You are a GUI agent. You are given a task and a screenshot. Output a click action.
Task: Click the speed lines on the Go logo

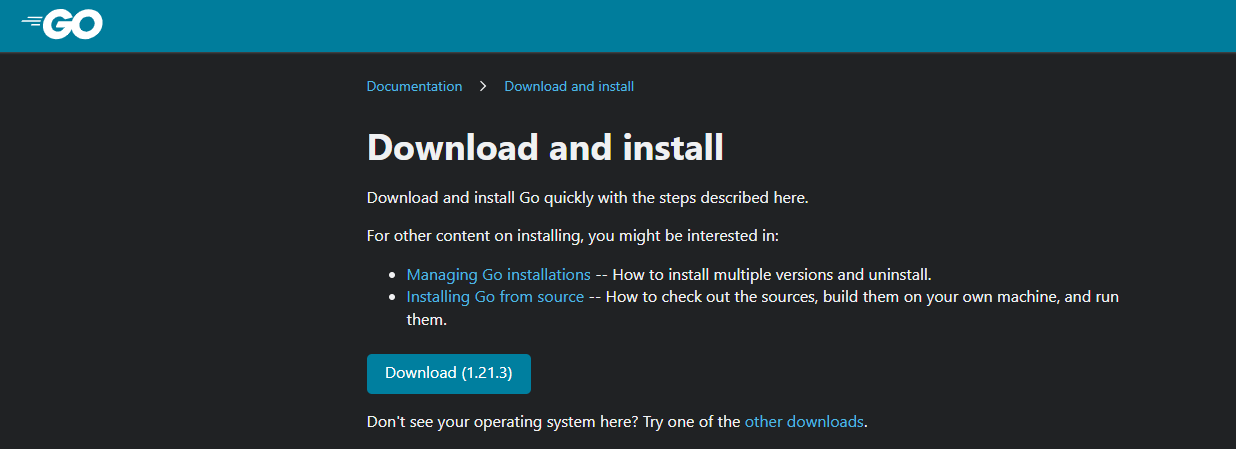[33, 20]
